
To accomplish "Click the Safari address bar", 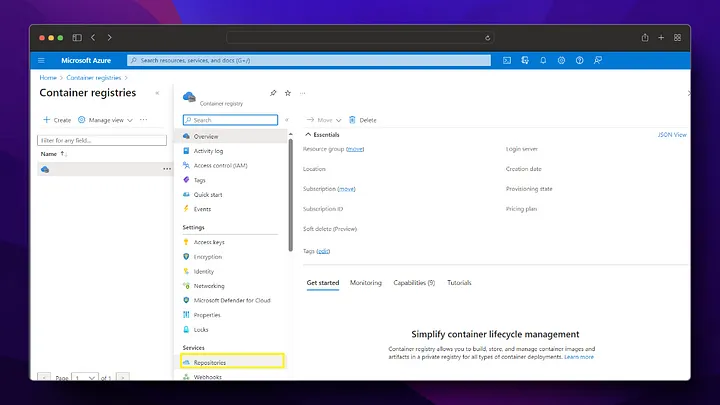I will pyautogui.click(x=360, y=38).
